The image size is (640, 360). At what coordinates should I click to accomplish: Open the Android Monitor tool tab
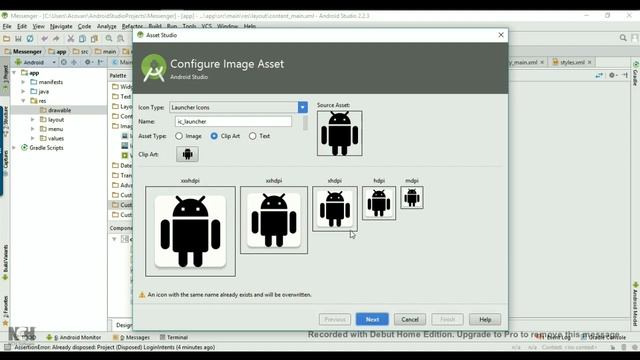coord(74,337)
